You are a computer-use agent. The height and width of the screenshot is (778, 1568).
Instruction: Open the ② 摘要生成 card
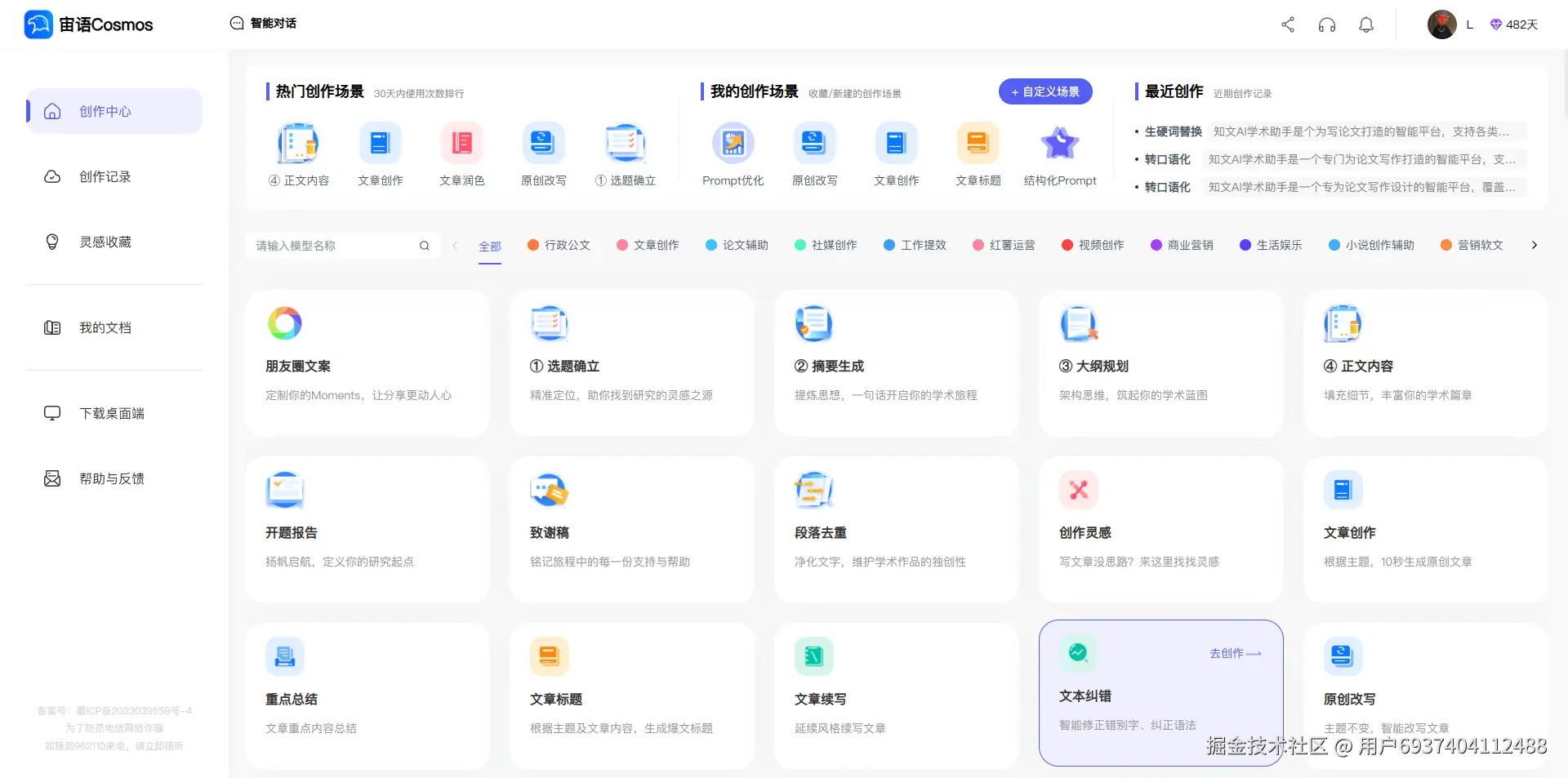coord(897,363)
